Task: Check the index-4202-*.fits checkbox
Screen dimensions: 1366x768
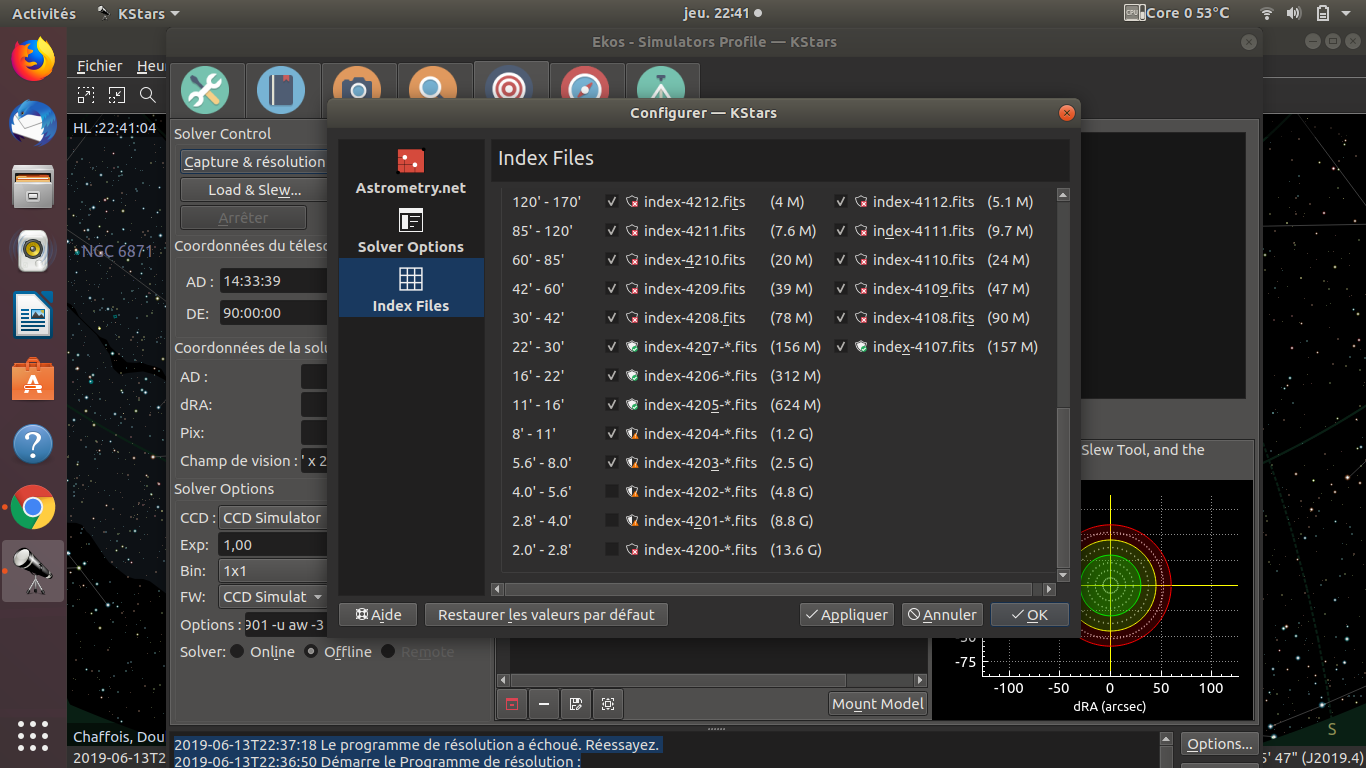Action: [612, 492]
